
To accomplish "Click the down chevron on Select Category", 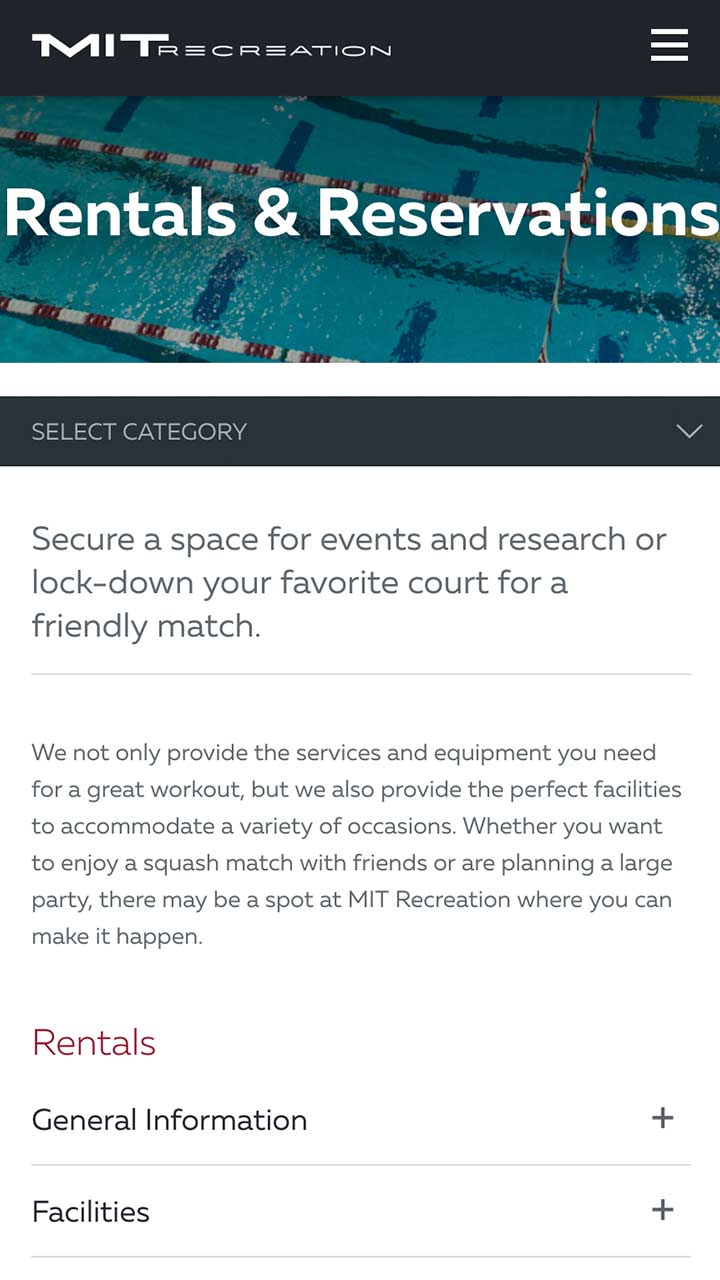I will (x=689, y=431).
